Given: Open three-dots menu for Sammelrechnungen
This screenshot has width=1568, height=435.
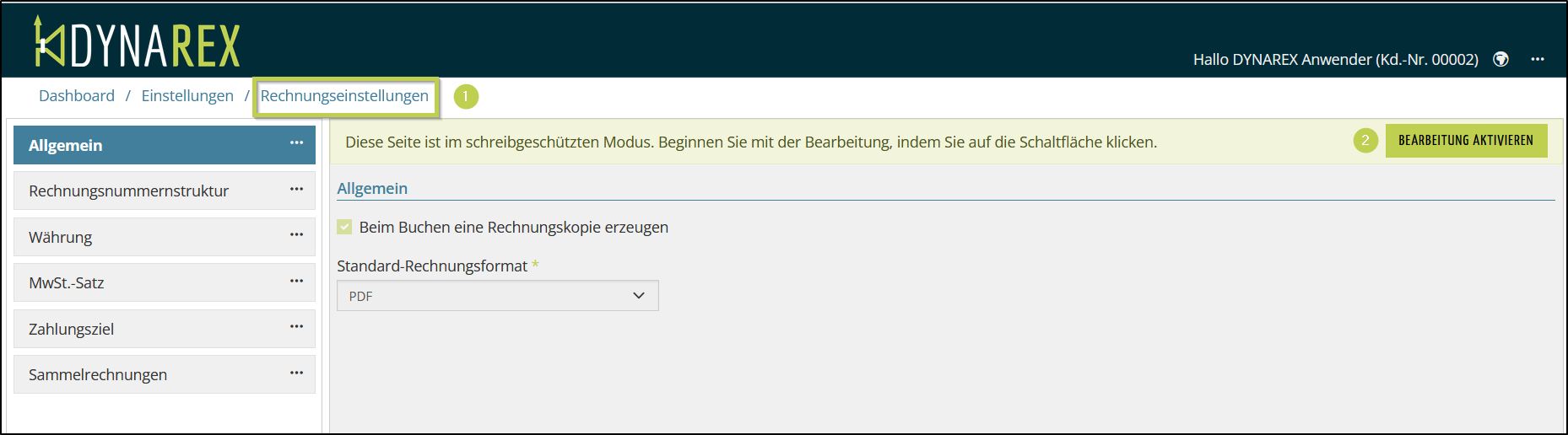Looking at the screenshot, I should tap(296, 373).
